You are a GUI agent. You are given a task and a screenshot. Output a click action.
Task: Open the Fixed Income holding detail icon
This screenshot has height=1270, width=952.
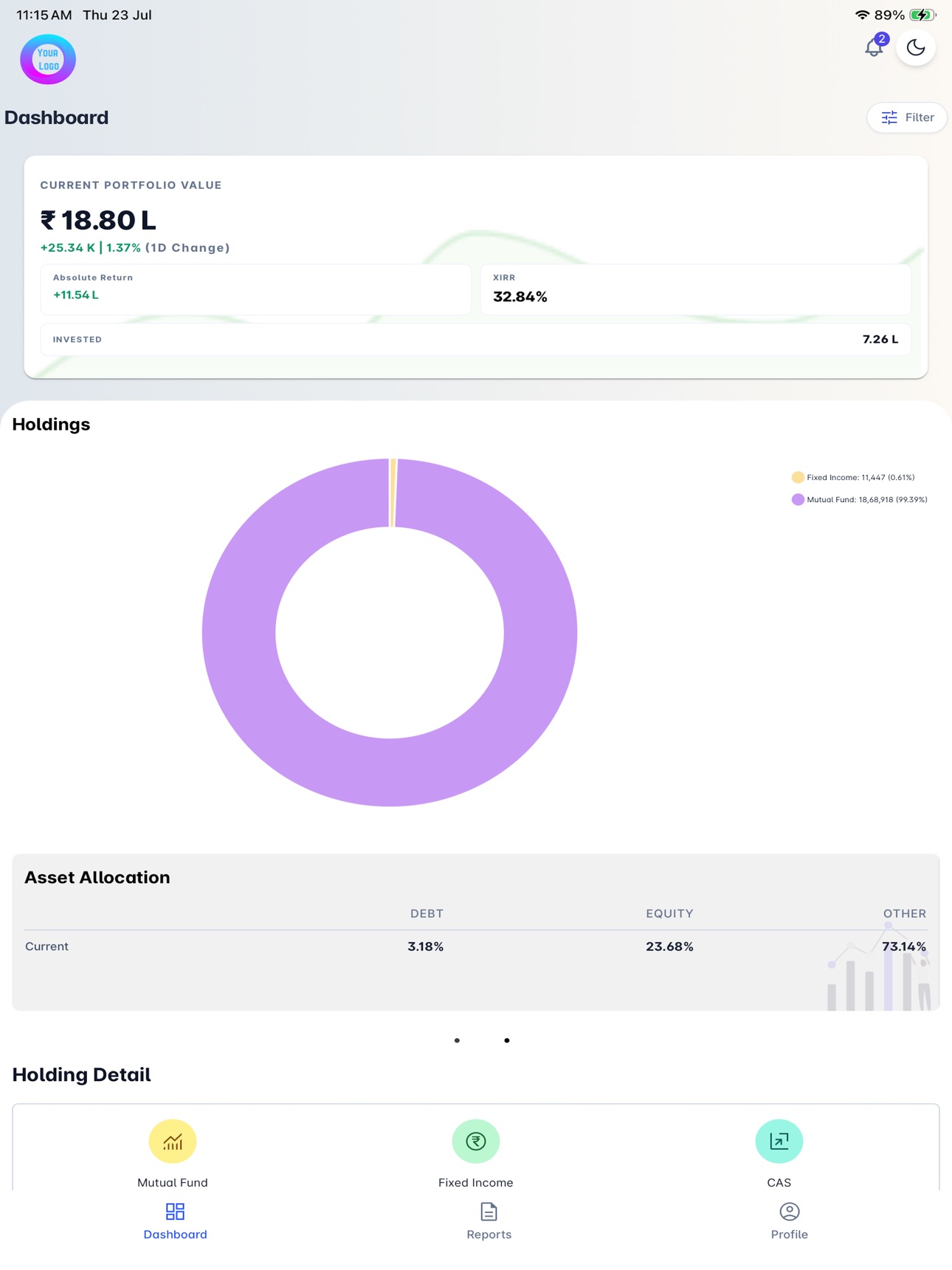tap(476, 1142)
